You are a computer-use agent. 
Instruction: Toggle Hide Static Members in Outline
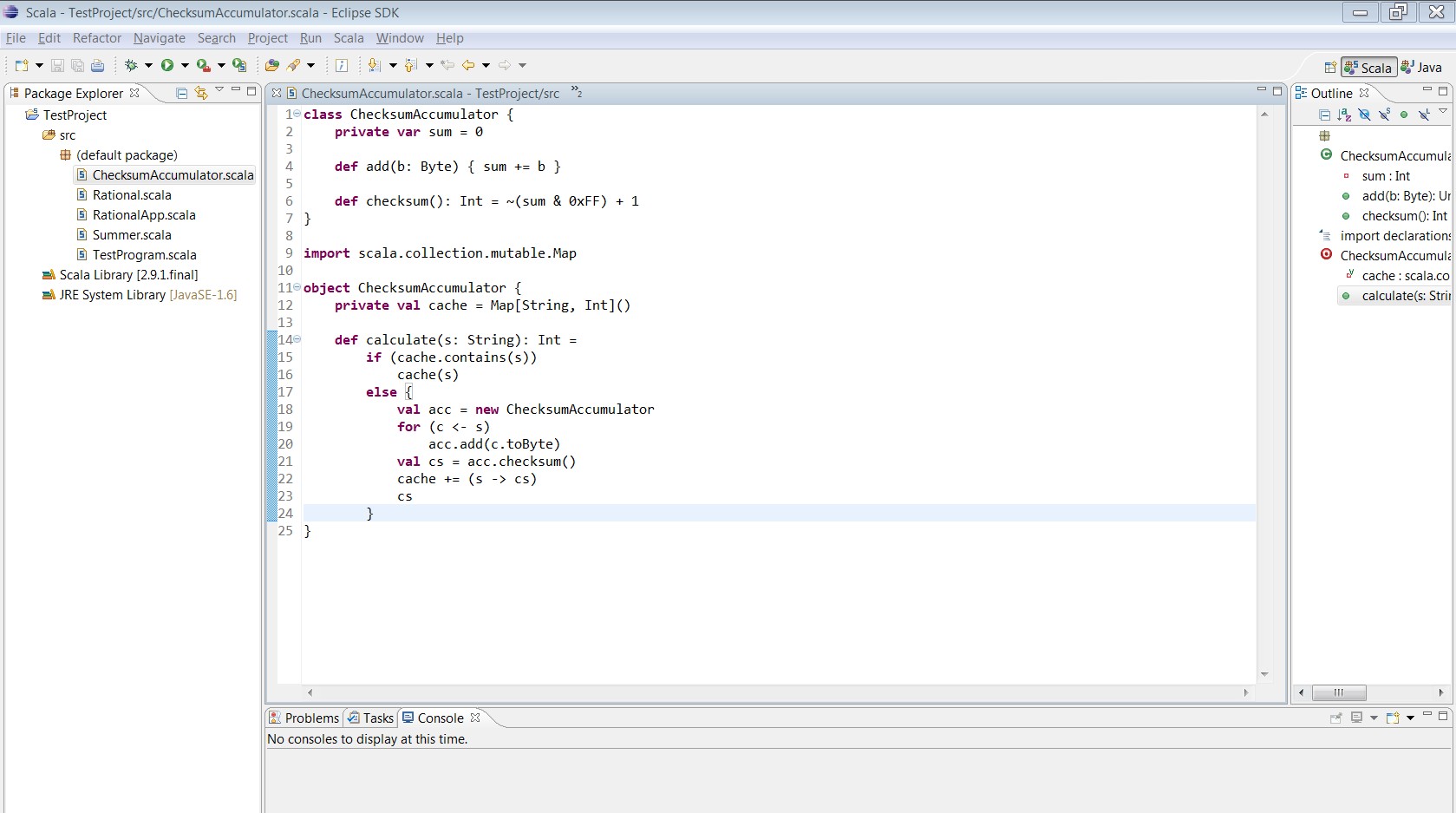1384,115
